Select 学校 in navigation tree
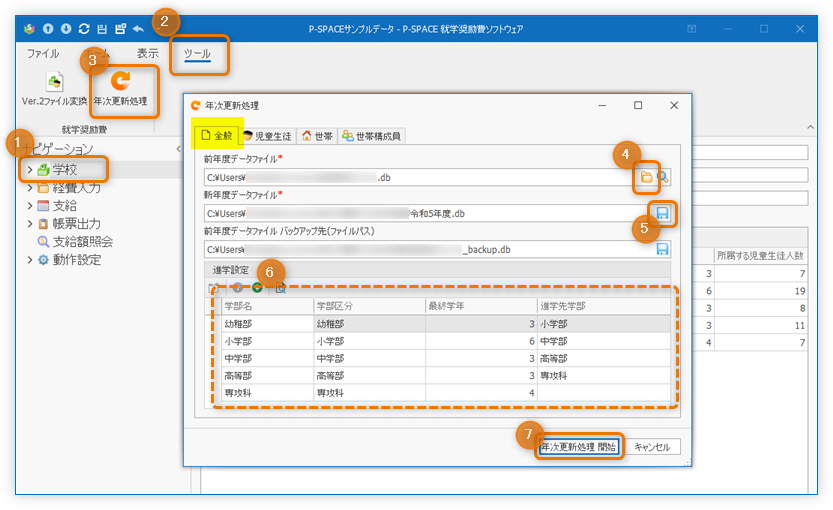This screenshot has height=510, width=833. point(65,170)
